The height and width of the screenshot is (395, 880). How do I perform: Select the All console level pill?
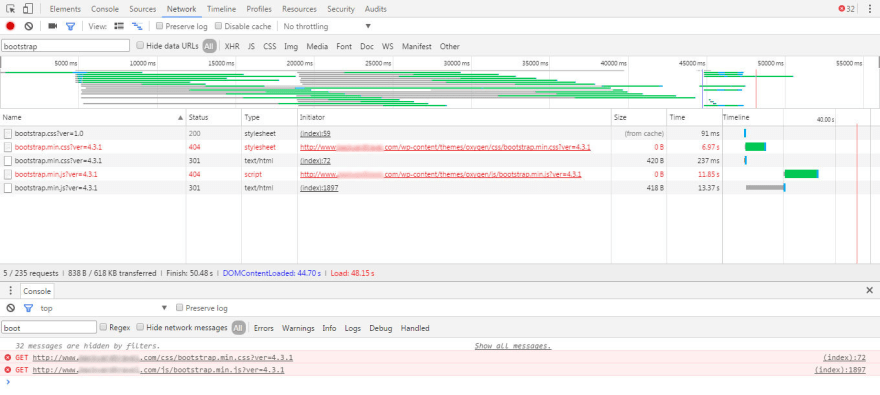pos(239,328)
